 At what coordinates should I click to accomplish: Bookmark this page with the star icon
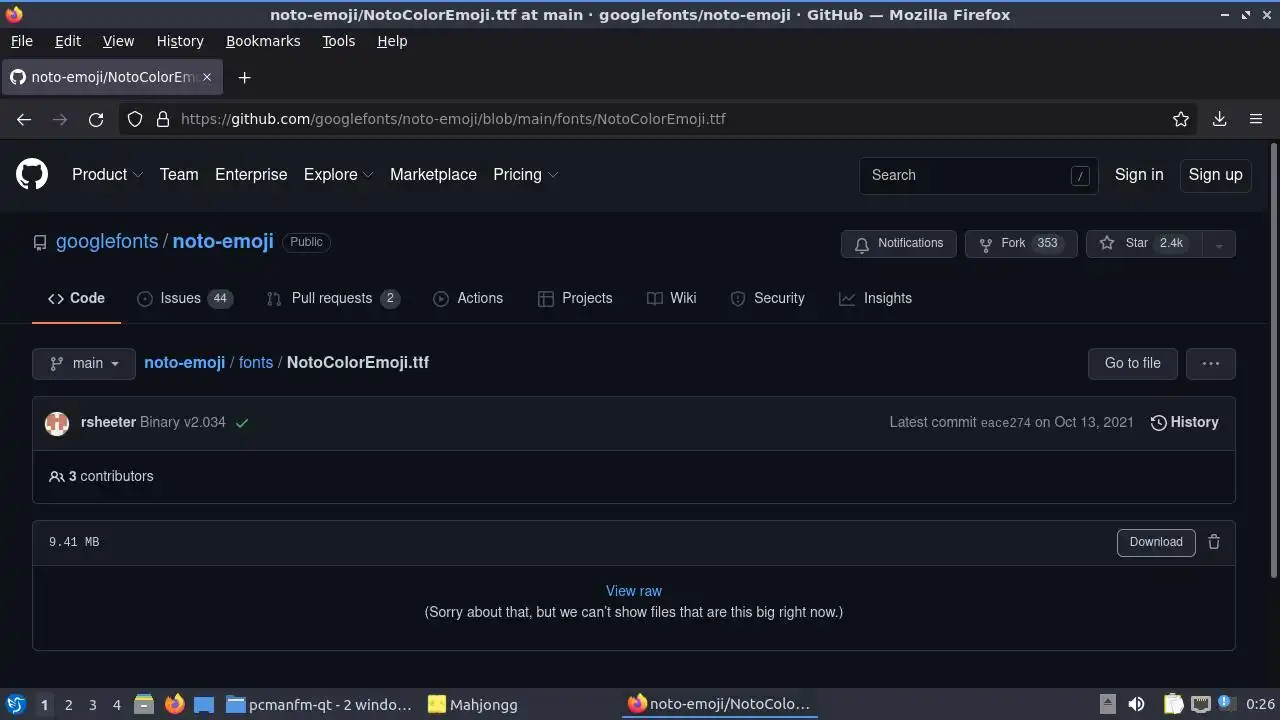coord(1181,119)
